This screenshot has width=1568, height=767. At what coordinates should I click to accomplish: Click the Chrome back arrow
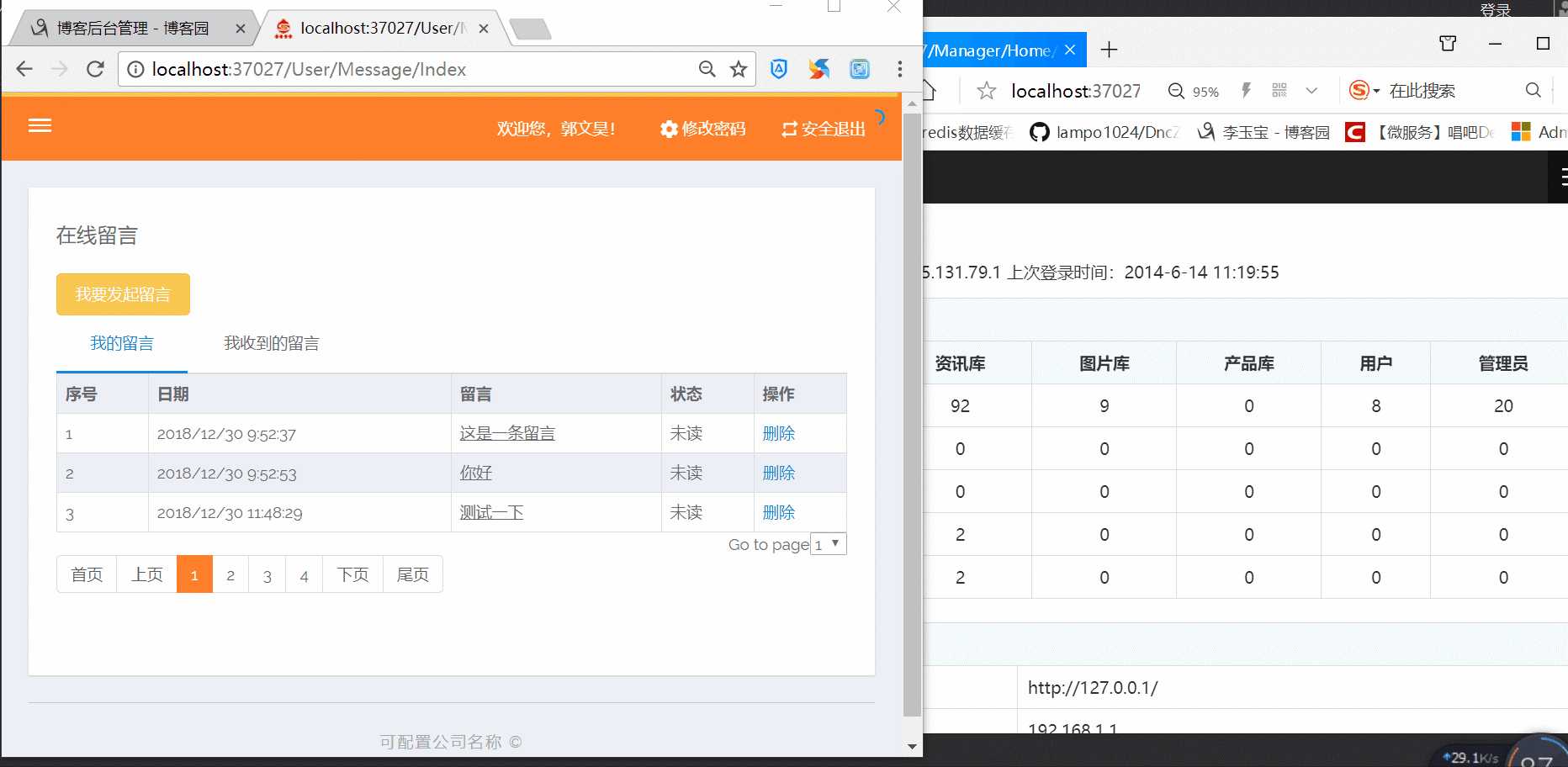(x=24, y=69)
